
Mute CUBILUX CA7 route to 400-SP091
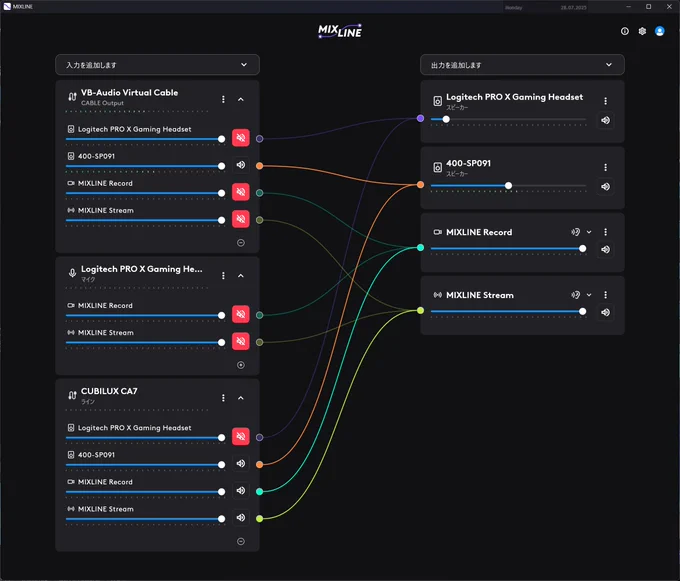point(241,463)
